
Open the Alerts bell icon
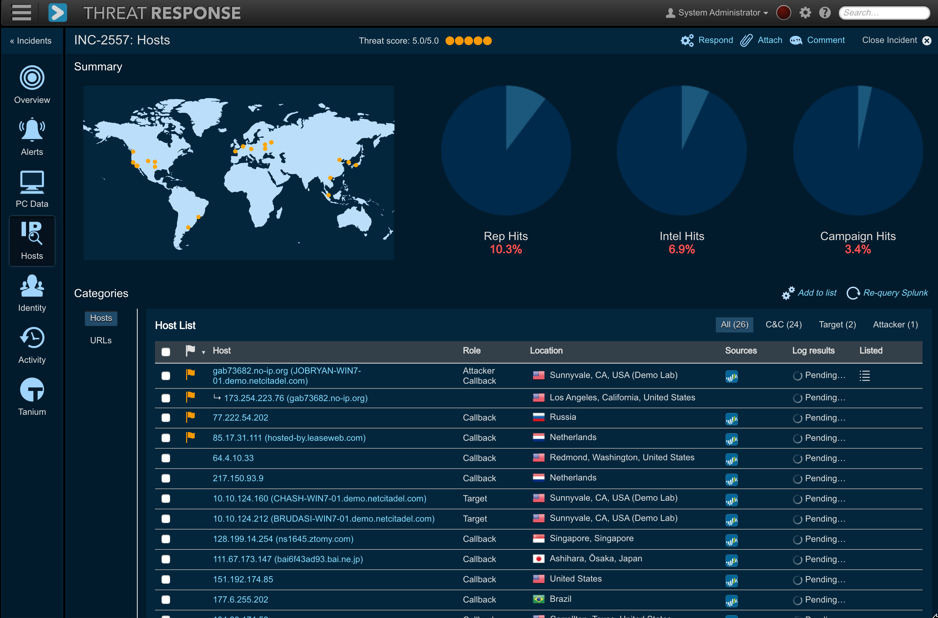point(32,131)
